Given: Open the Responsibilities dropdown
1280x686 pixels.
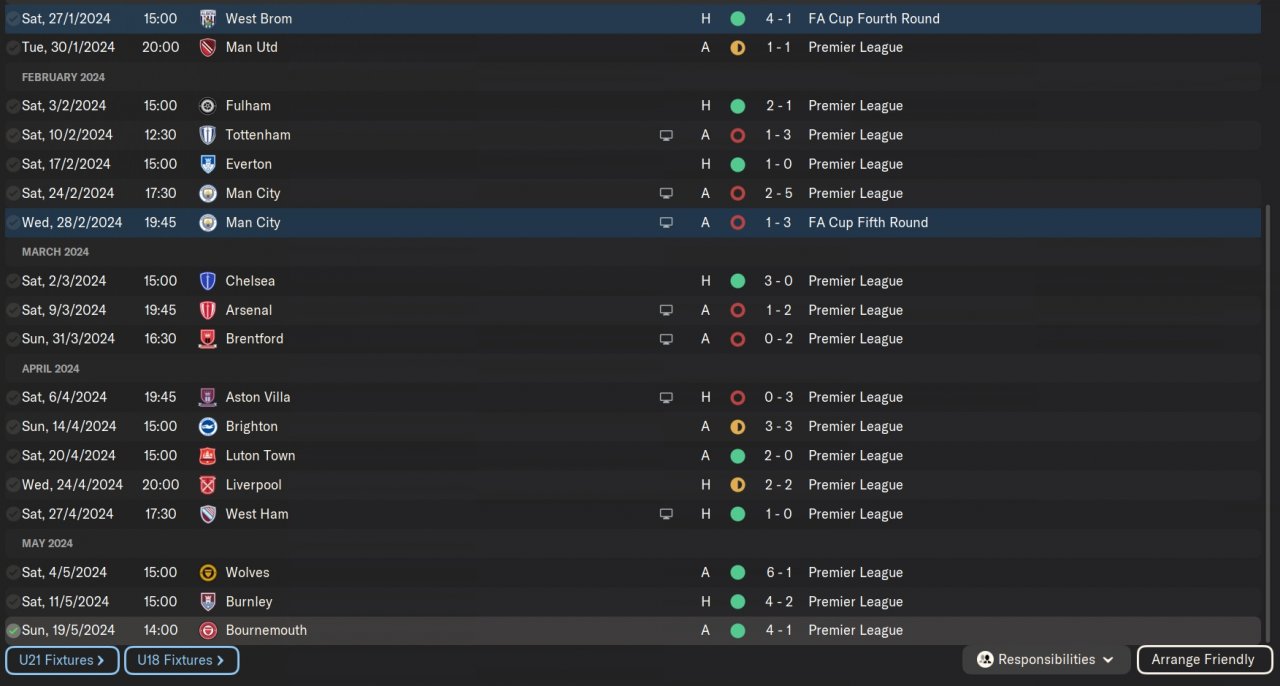Looking at the screenshot, I should coord(1046,660).
